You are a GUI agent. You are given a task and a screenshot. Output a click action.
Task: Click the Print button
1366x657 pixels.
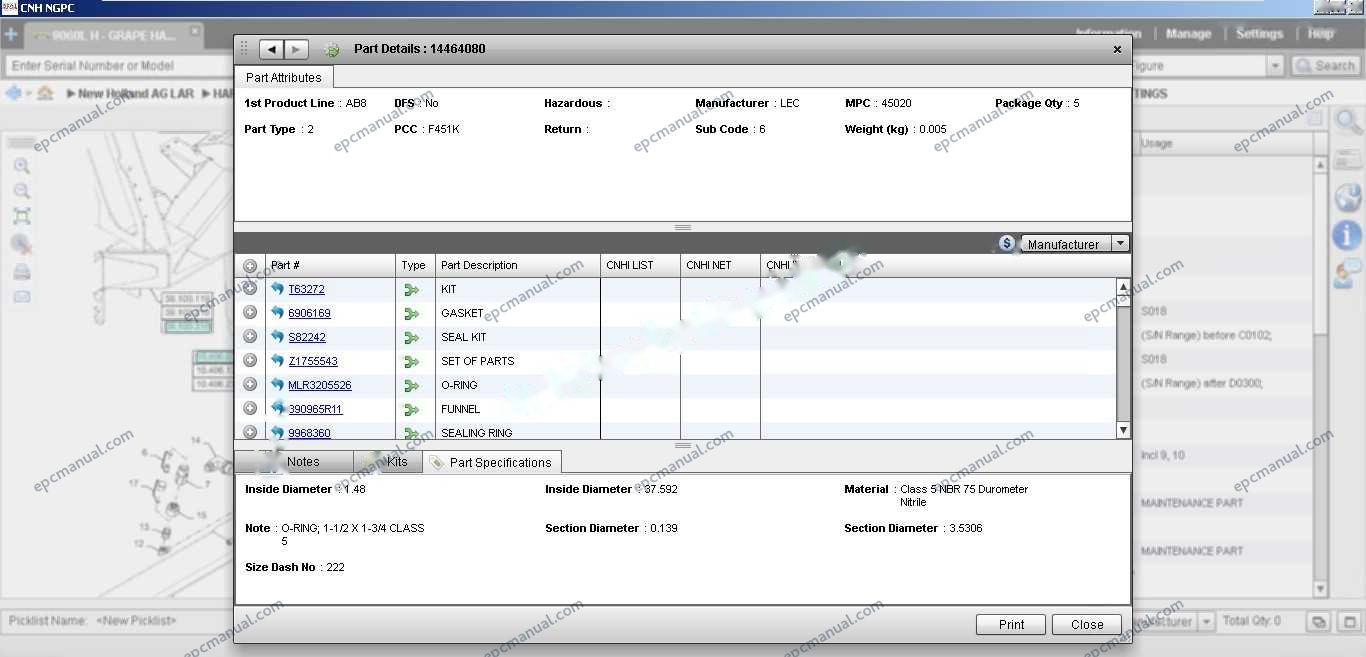(1011, 624)
